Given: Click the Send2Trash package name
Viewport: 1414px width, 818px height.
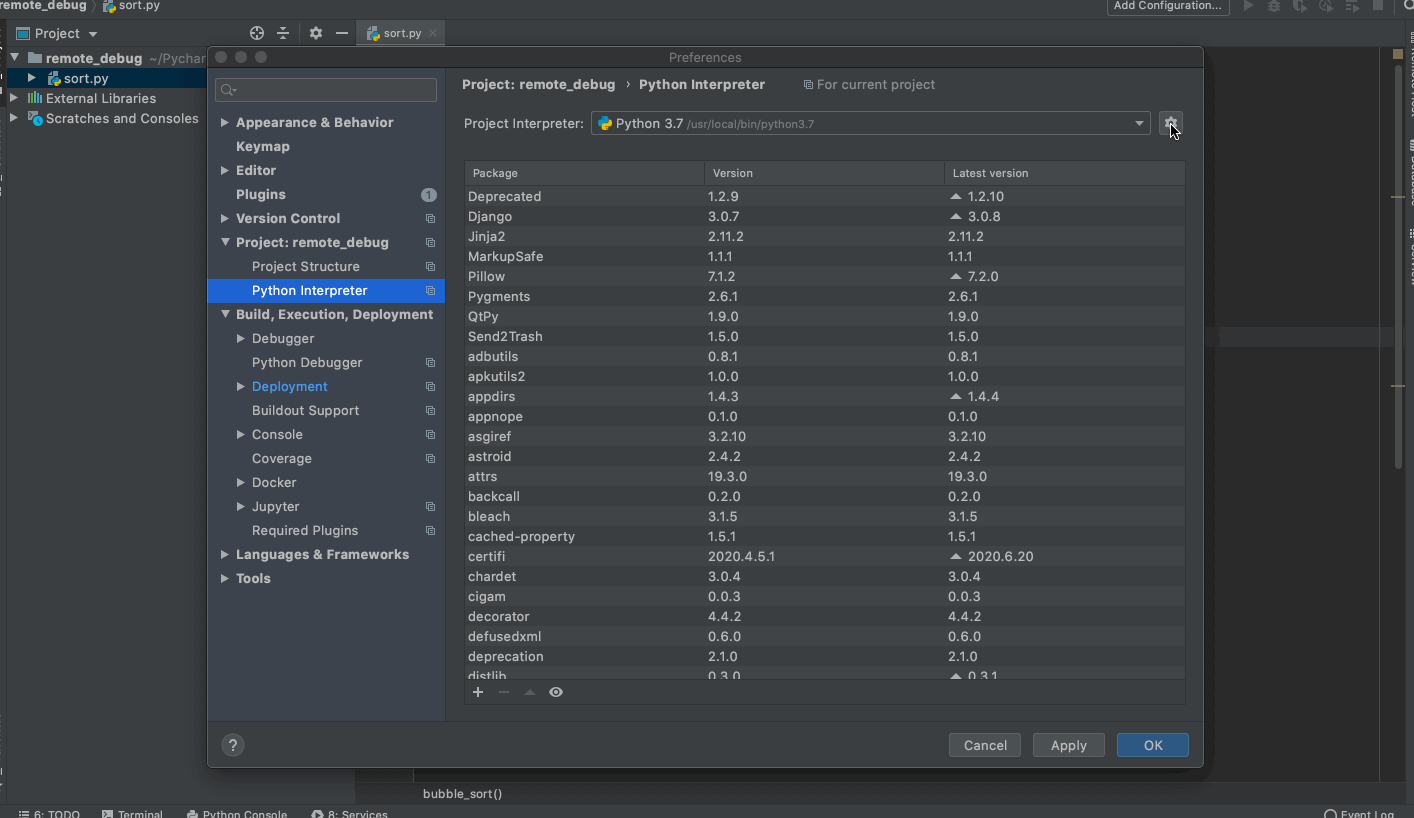Looking at the screenshot, I should 505,336.
